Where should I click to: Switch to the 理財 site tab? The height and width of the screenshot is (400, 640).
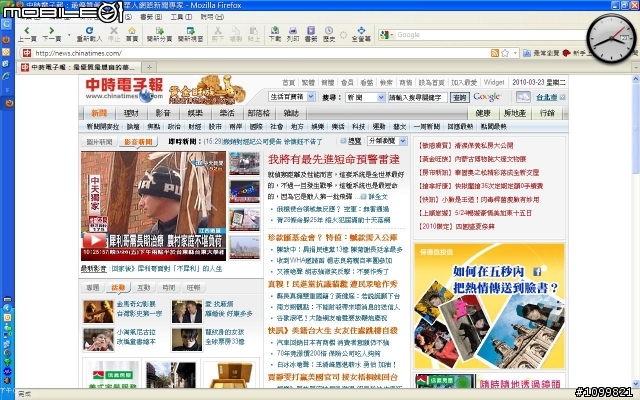point(131,113)
